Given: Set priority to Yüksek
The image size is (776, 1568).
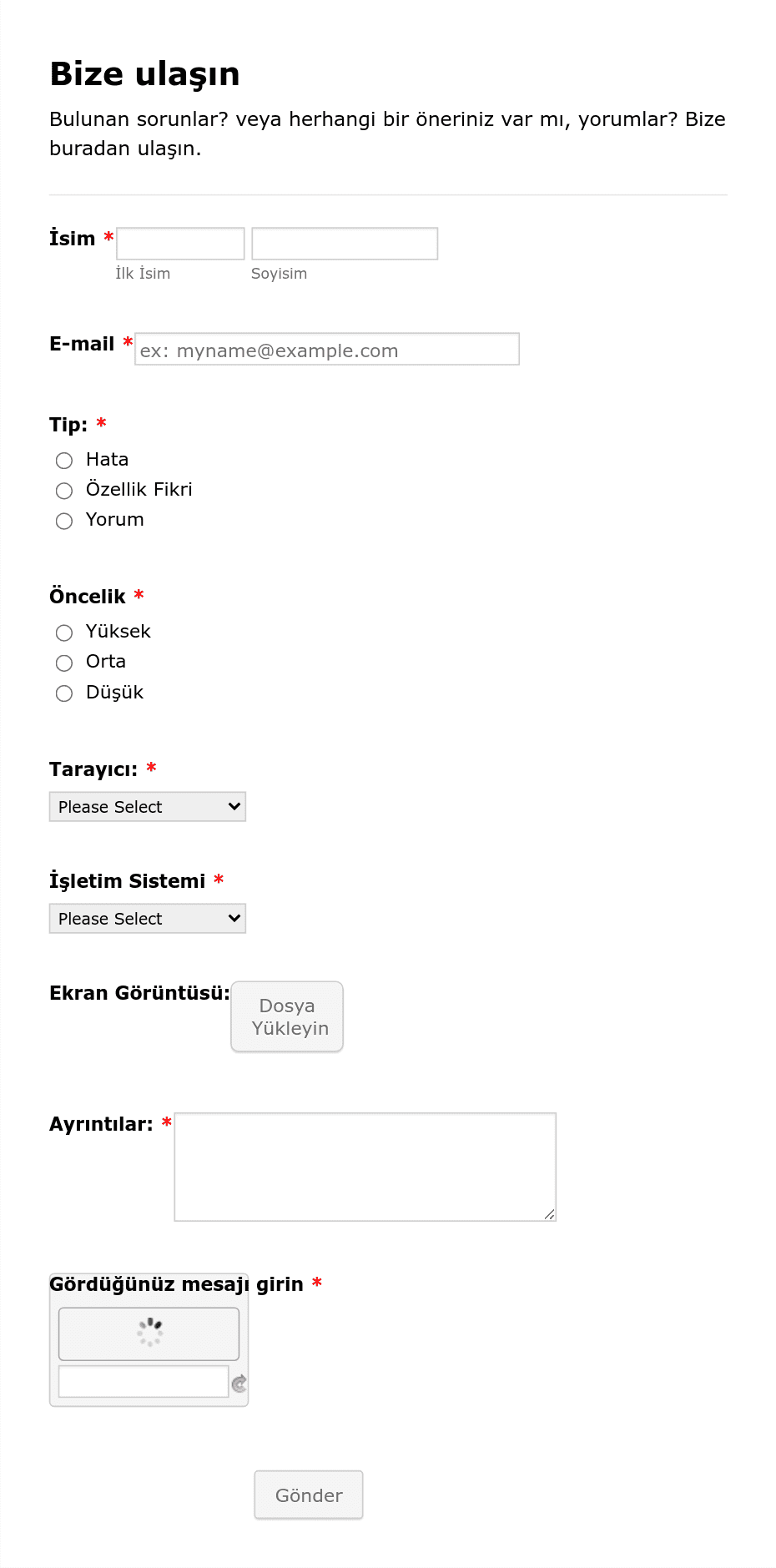Looking at the screenshot, I should (64, 633).
